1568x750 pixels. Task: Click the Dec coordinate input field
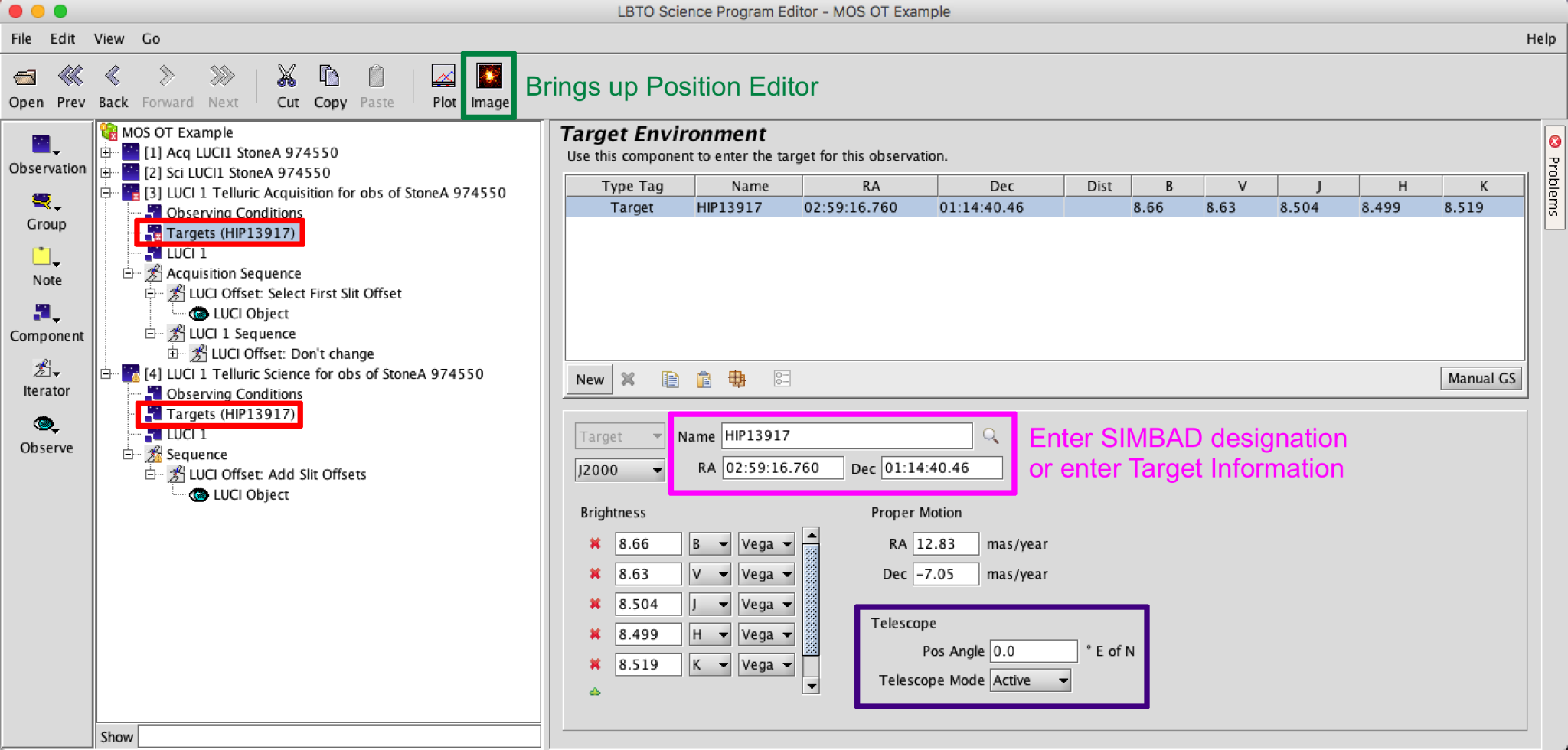click(x=942, y=468)
